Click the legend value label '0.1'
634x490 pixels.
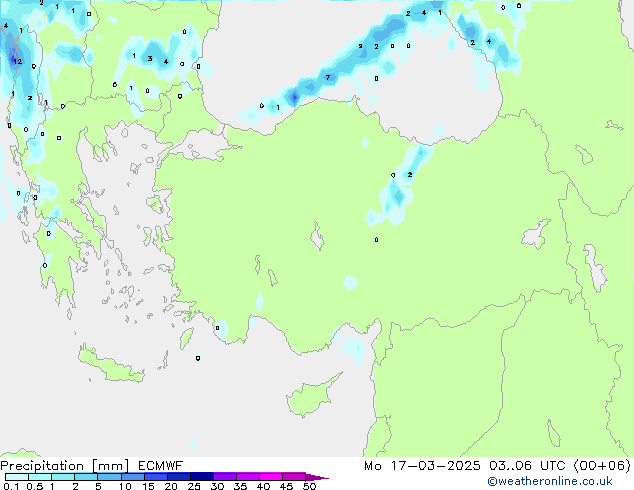point(11,486)
